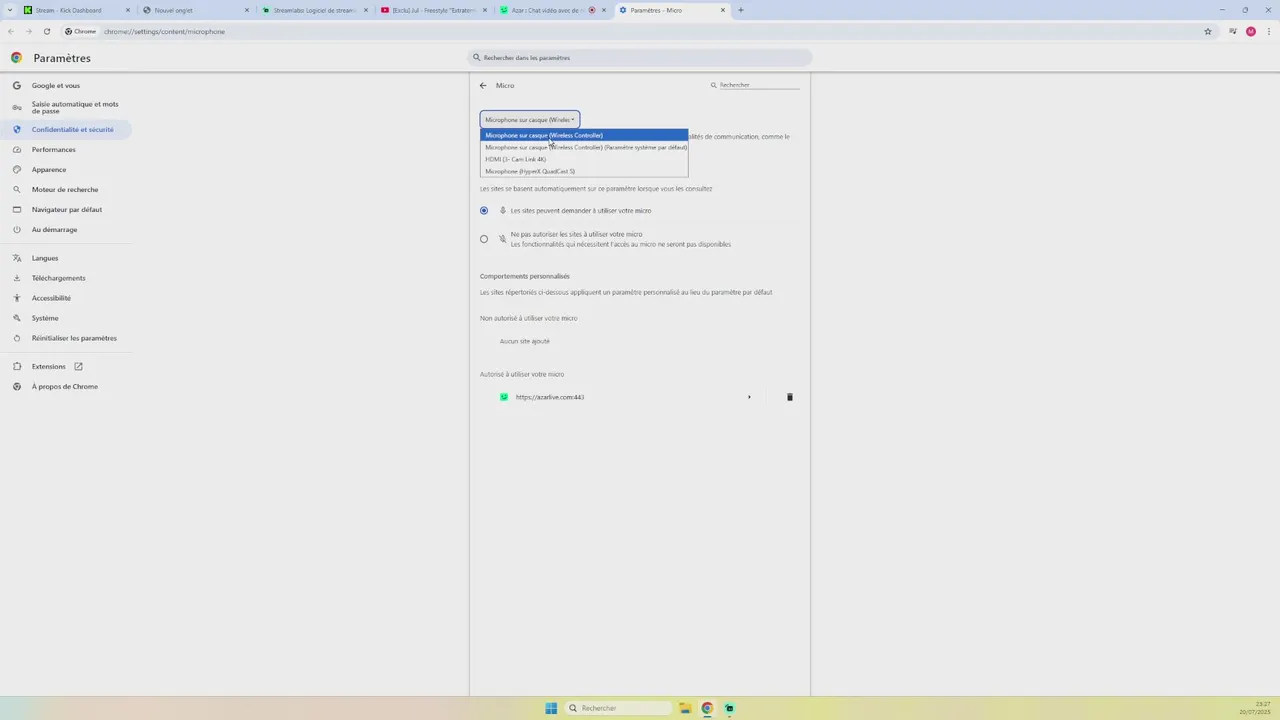
Task: Click the Moteur de recherche magnifier icon
Action: (17, 189)
